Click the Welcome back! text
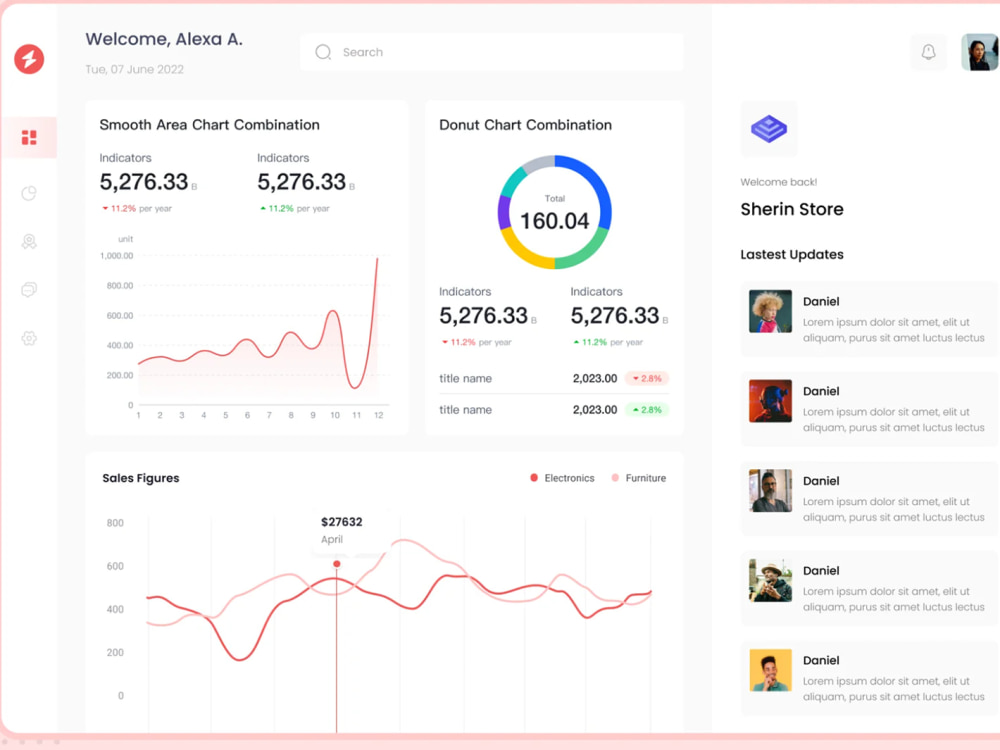The height and width of the screenshot is (750, 1000). coord(778,182)
